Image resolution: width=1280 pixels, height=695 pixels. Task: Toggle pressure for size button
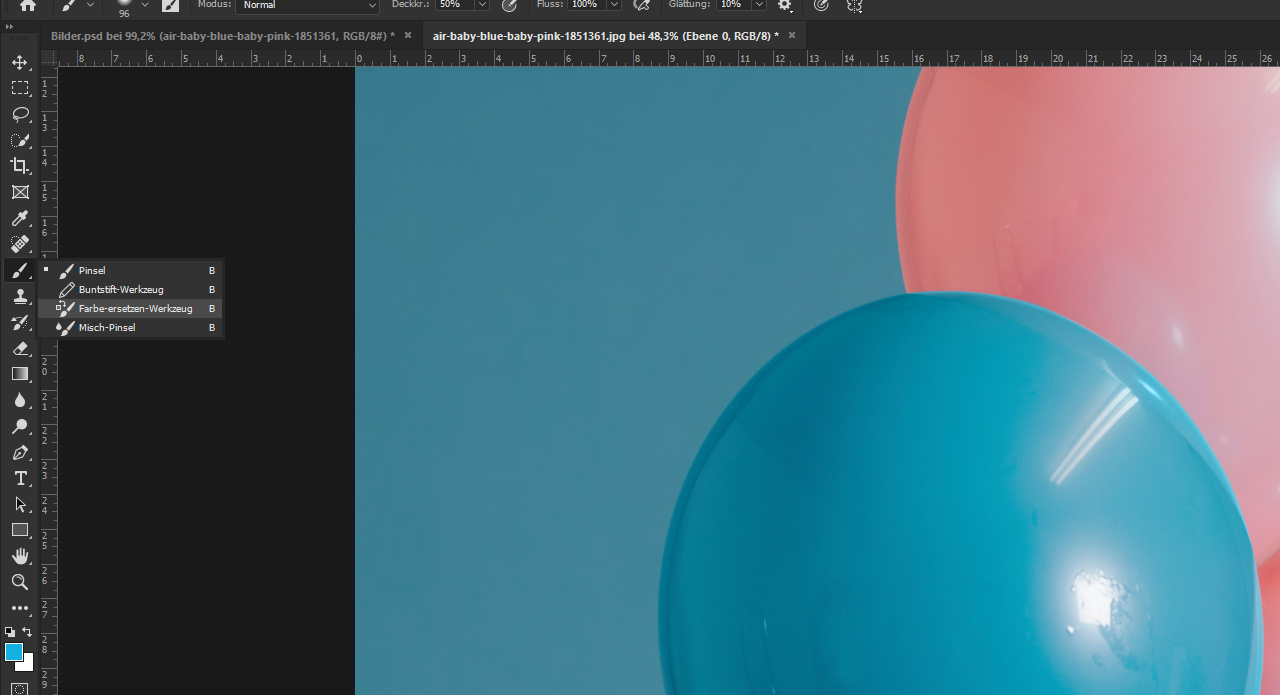pyautogui.click(x=821, y=5)
